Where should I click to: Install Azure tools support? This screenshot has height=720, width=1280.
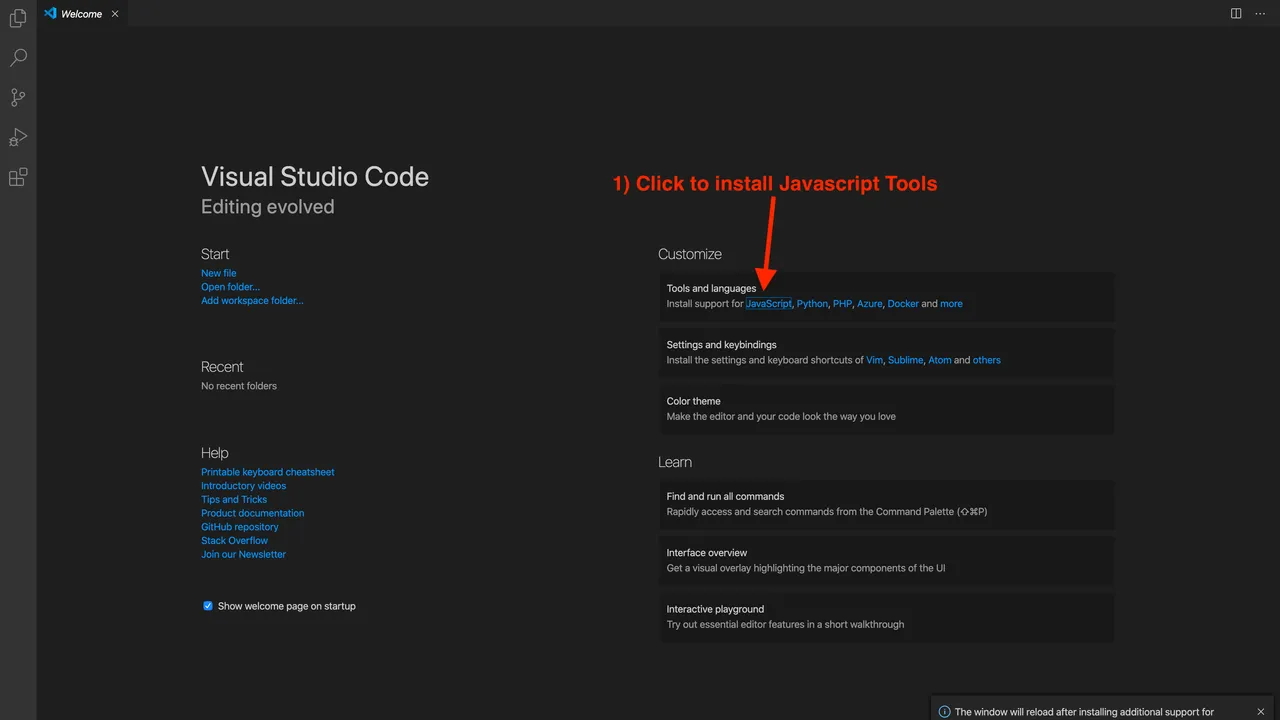coord(870,304)
